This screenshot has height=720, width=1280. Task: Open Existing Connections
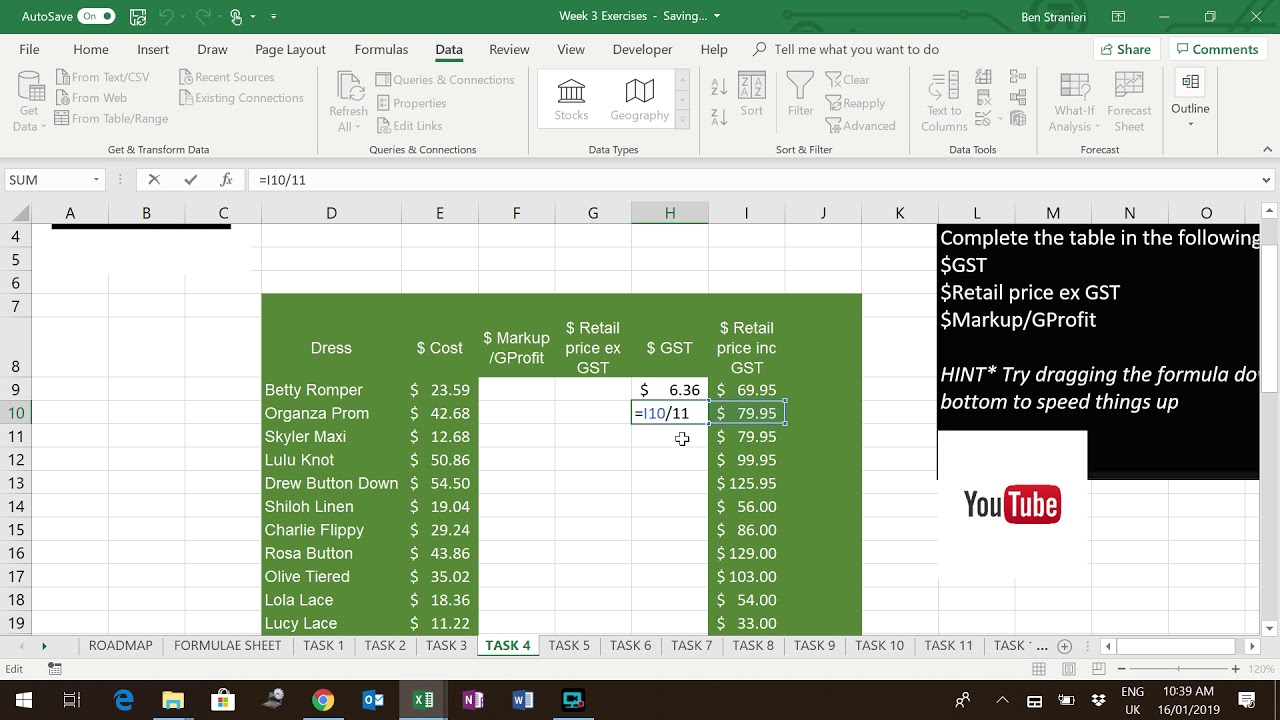click(241, 98)
